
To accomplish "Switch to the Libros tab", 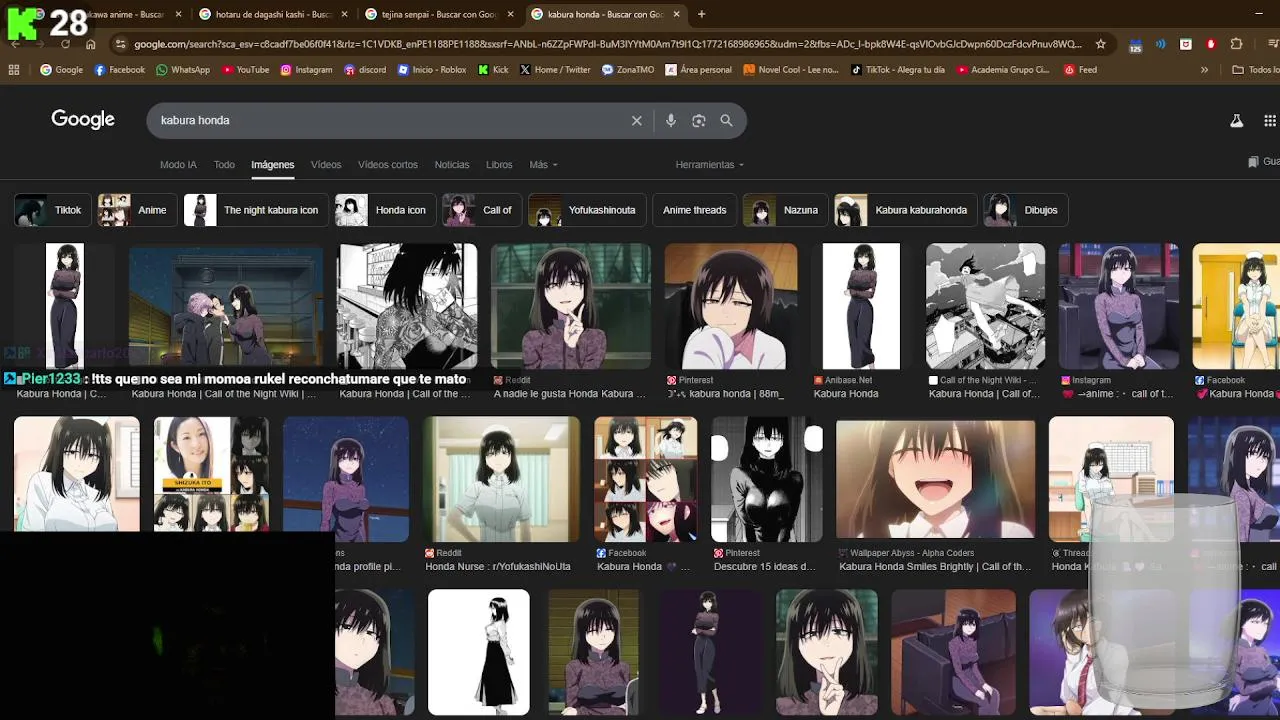I will pyautogui.click(x=499, y=165).
